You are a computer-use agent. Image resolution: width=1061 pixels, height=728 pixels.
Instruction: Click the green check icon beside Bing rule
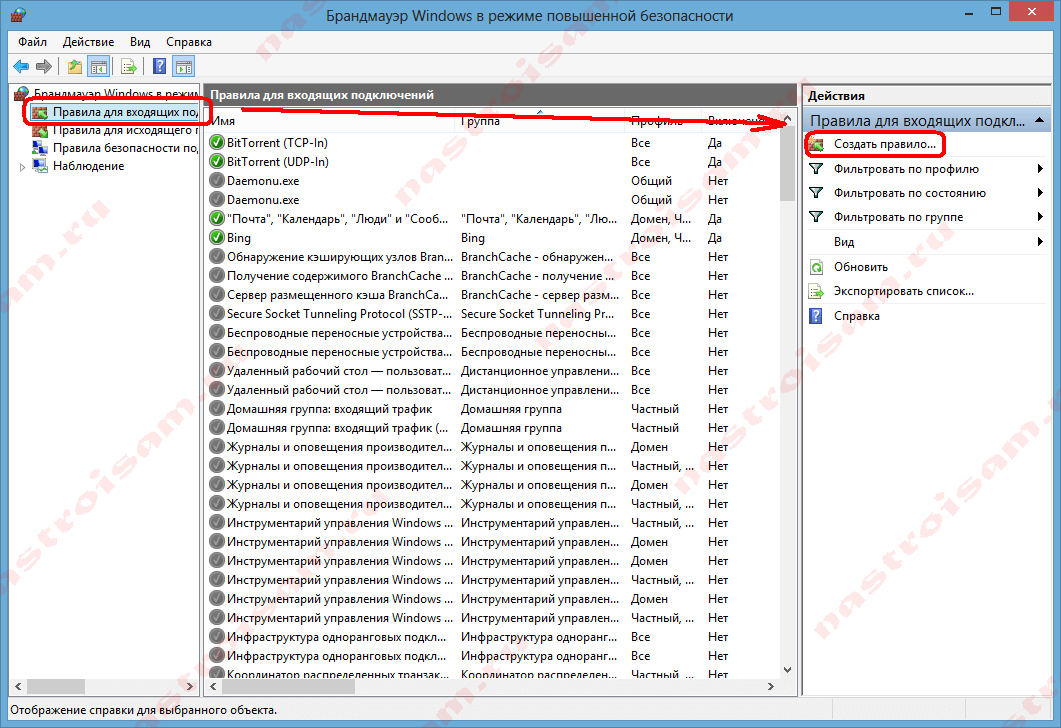(217, 238)
